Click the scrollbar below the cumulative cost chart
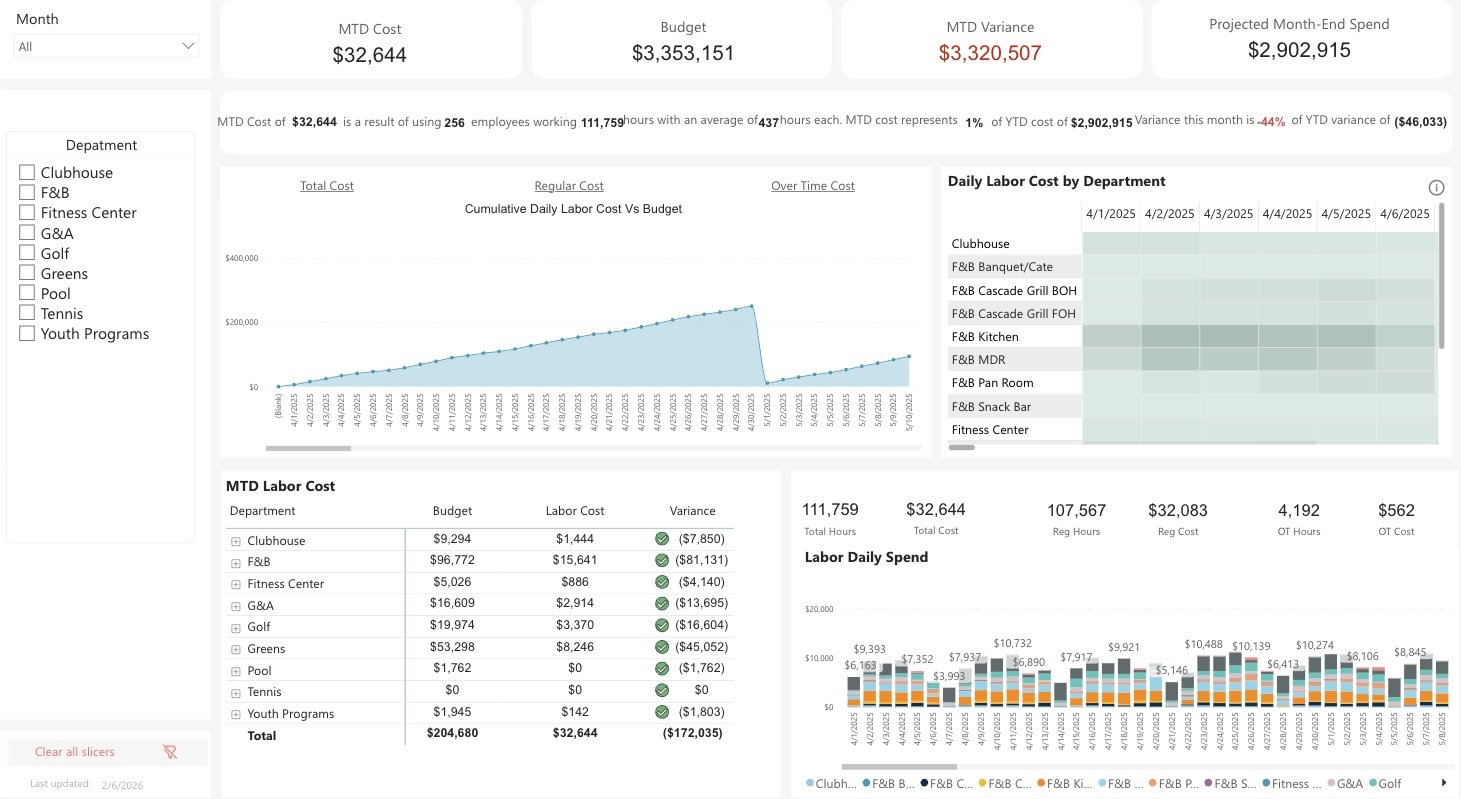 click(310, 446)
